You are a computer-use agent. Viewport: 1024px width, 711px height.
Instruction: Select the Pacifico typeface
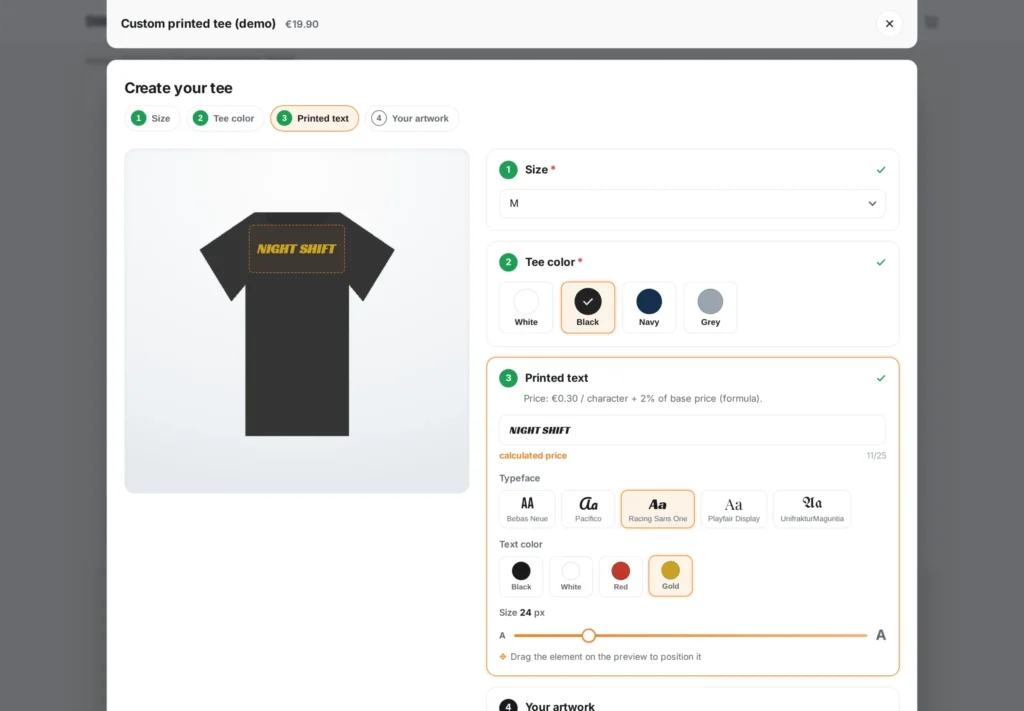(x=588, y=509)
